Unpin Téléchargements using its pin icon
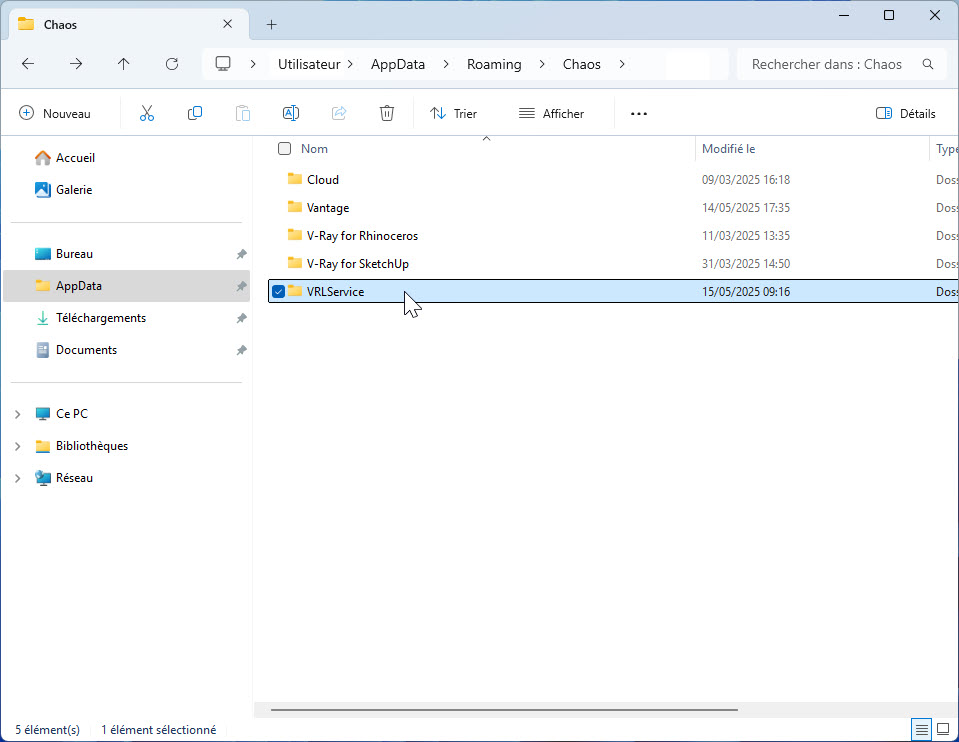 coord(242,318)
